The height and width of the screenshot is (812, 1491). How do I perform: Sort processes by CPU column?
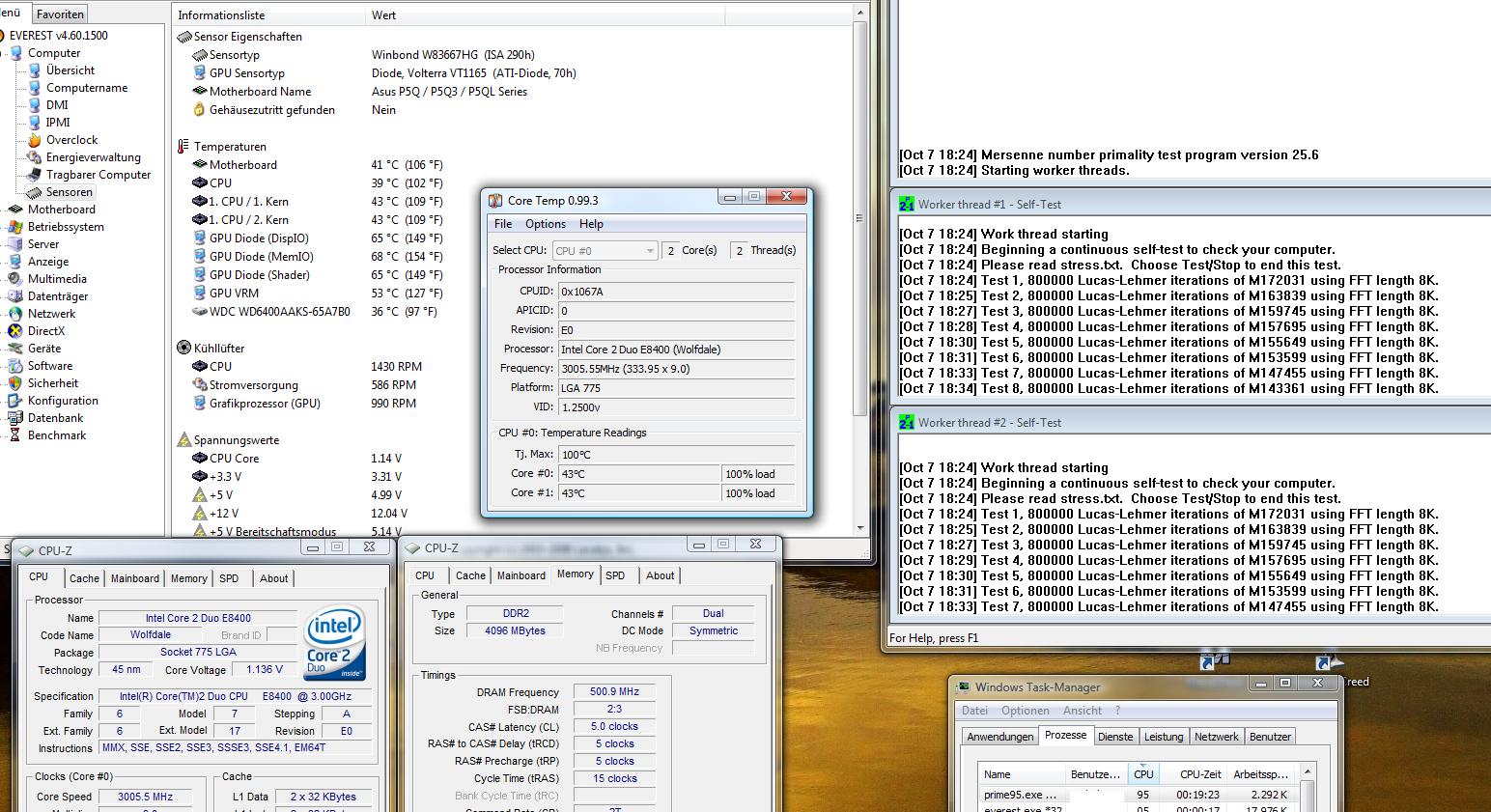coord(1143,774)
